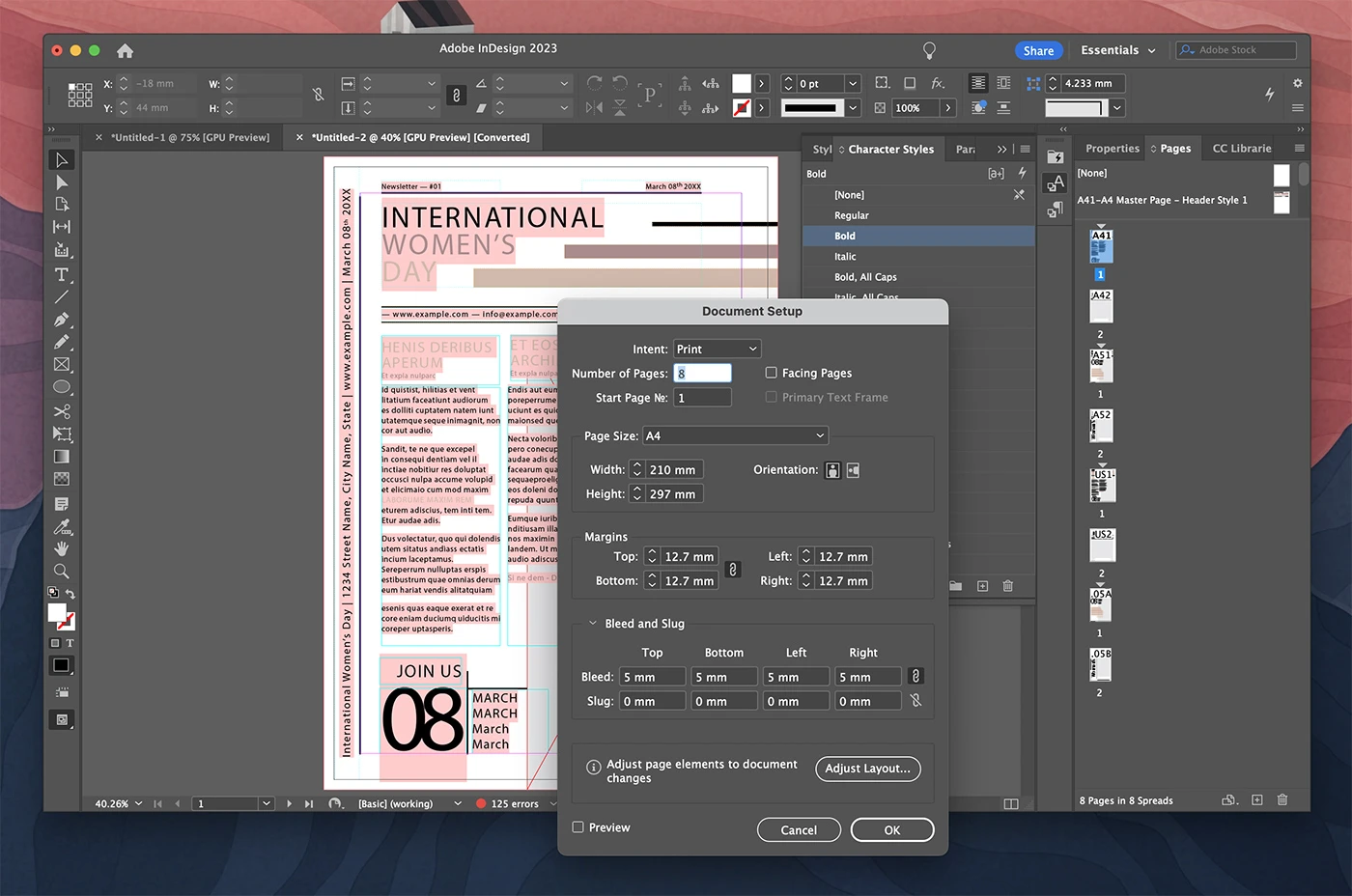Enable Facing Pages checkbox
The height and width of the screenshot is (896, 1352).
click(771, 373)
